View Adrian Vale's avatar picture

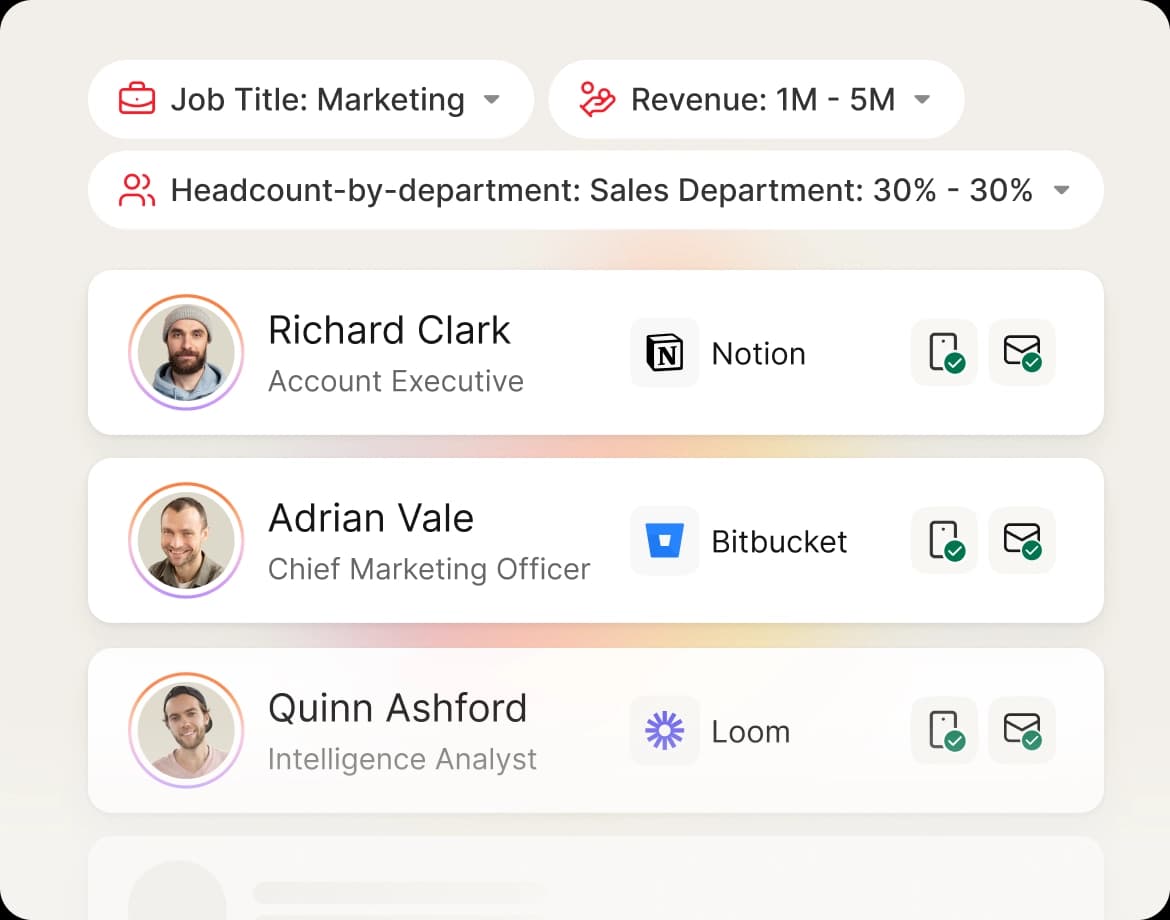click(x=186, y=541)
